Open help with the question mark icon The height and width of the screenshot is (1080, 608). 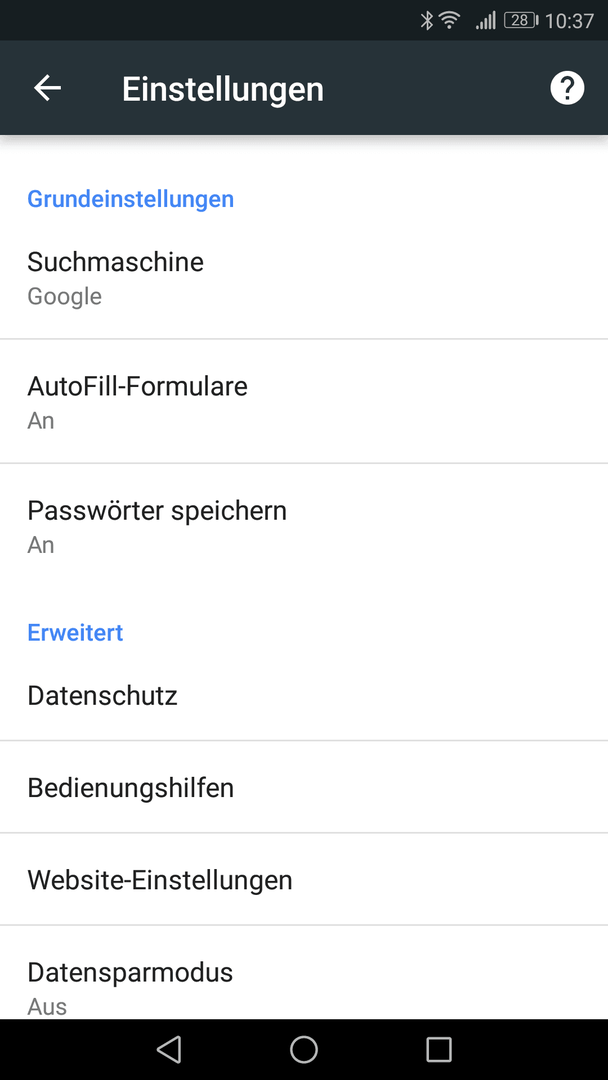567,88
